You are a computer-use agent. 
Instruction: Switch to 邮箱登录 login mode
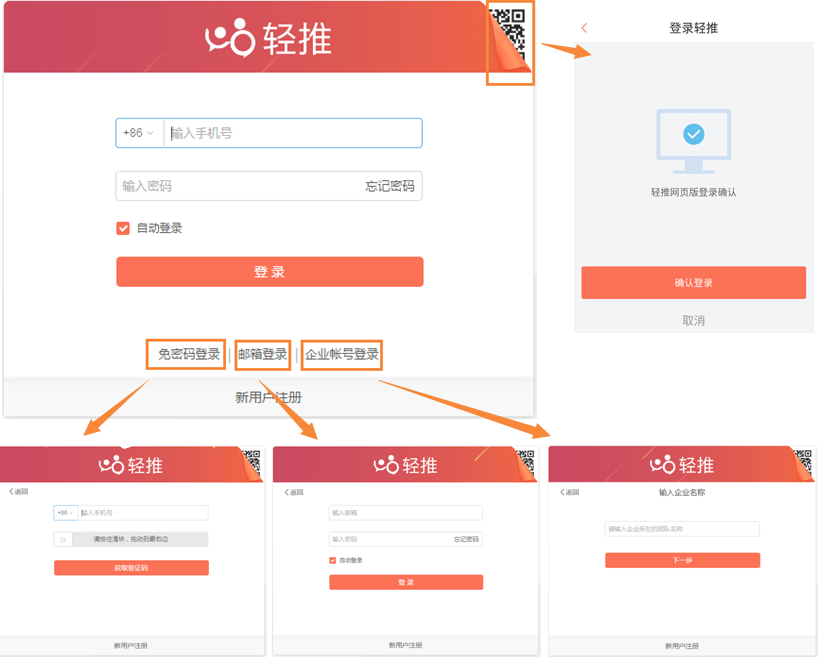click(x=262, y=354)
